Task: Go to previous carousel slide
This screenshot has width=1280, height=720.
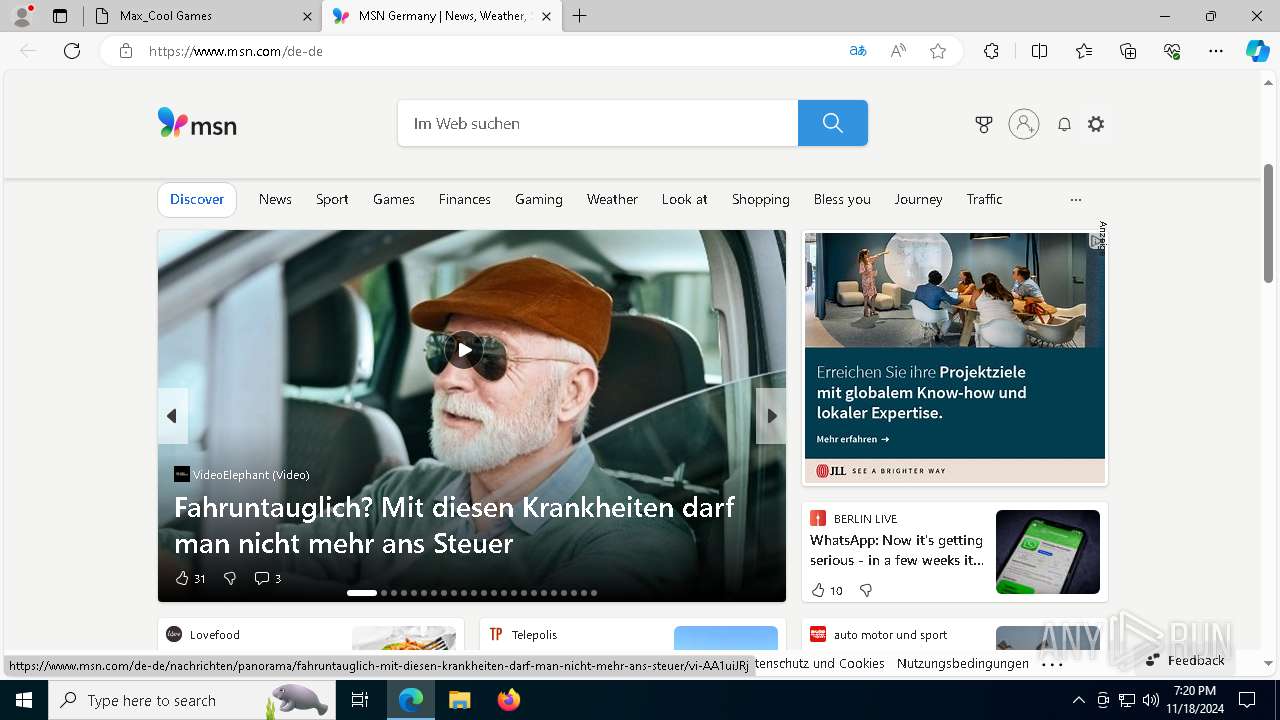Action: tap(172, 416)
